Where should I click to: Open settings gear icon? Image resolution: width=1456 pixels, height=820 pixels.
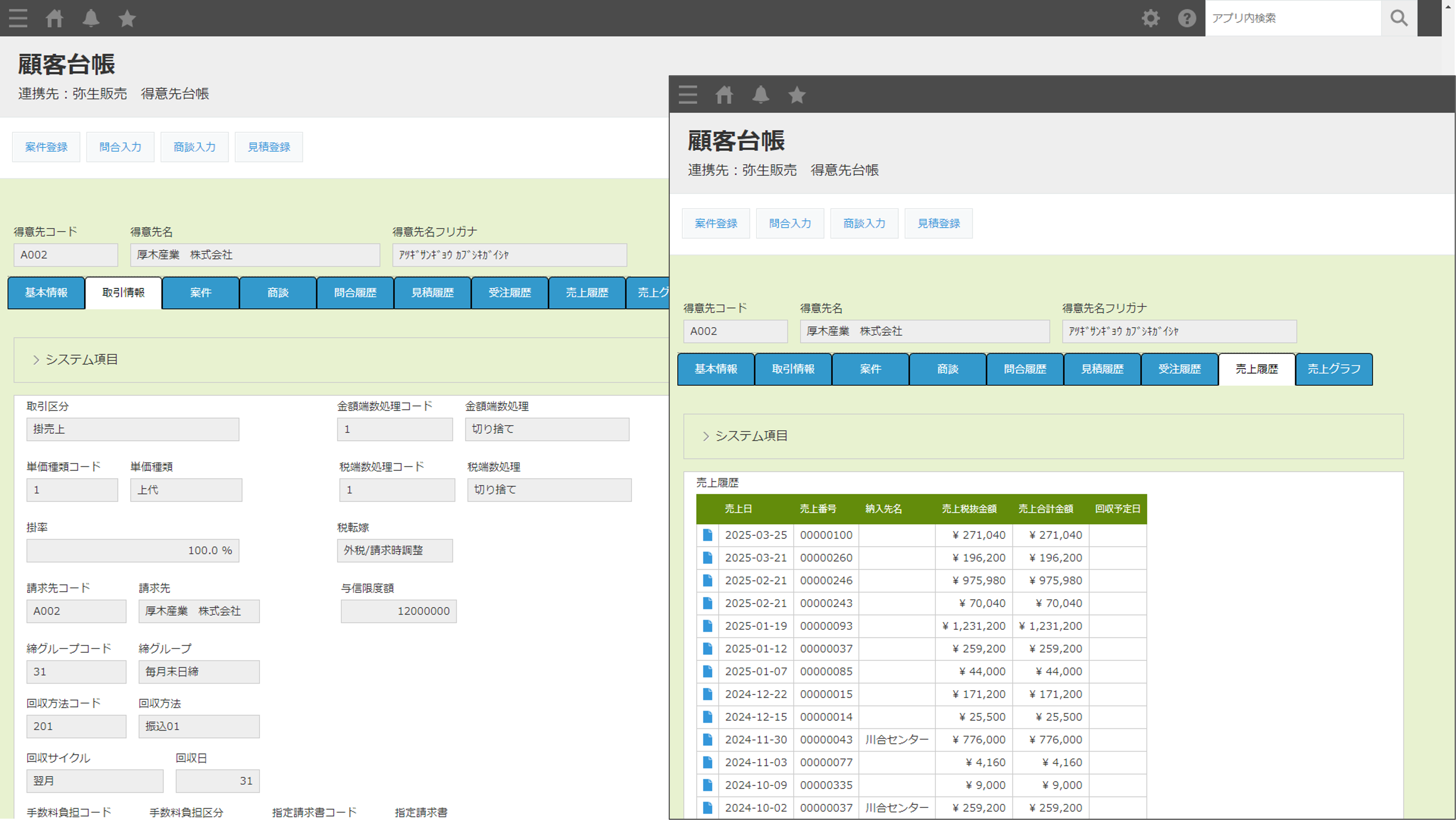[1150, 18]
